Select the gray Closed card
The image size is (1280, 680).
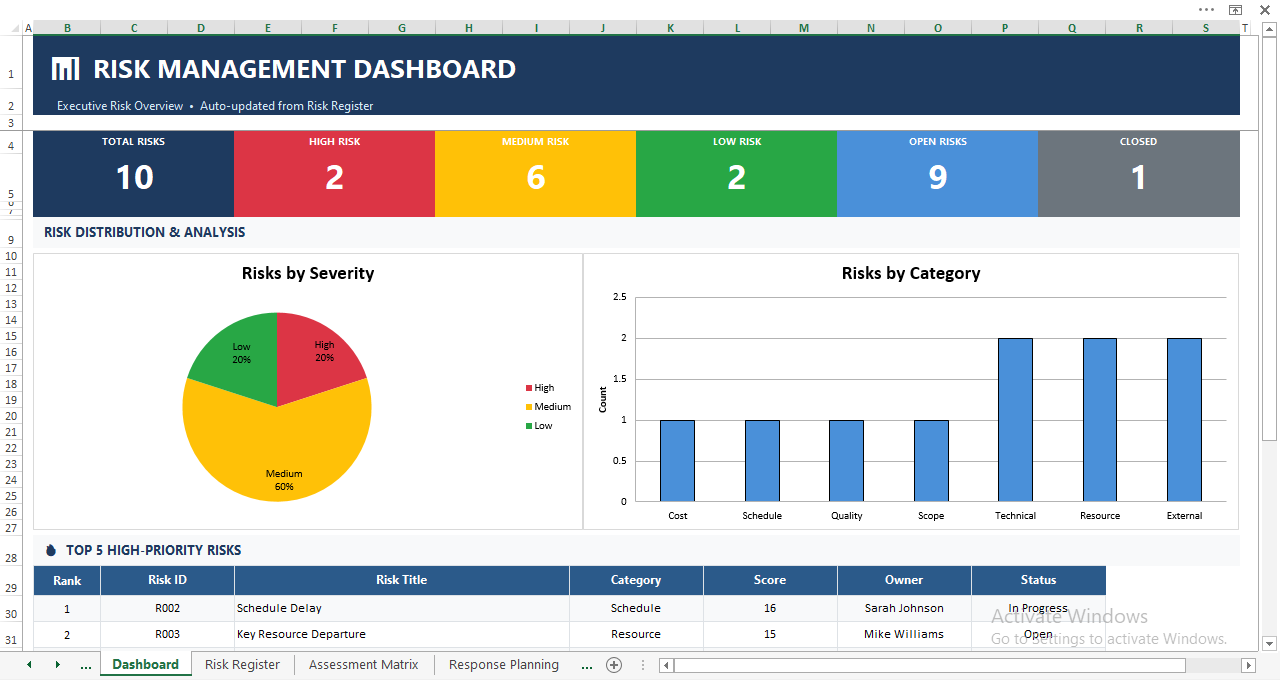[1139, 174]
